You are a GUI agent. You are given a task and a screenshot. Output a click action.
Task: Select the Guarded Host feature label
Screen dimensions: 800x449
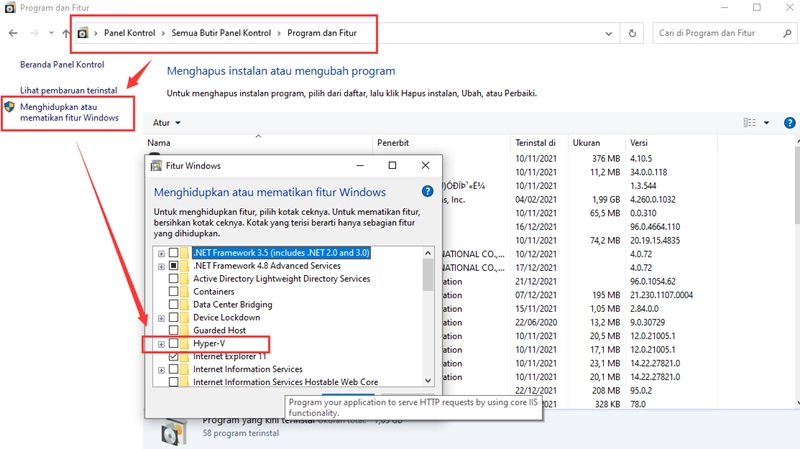(219, 330)
